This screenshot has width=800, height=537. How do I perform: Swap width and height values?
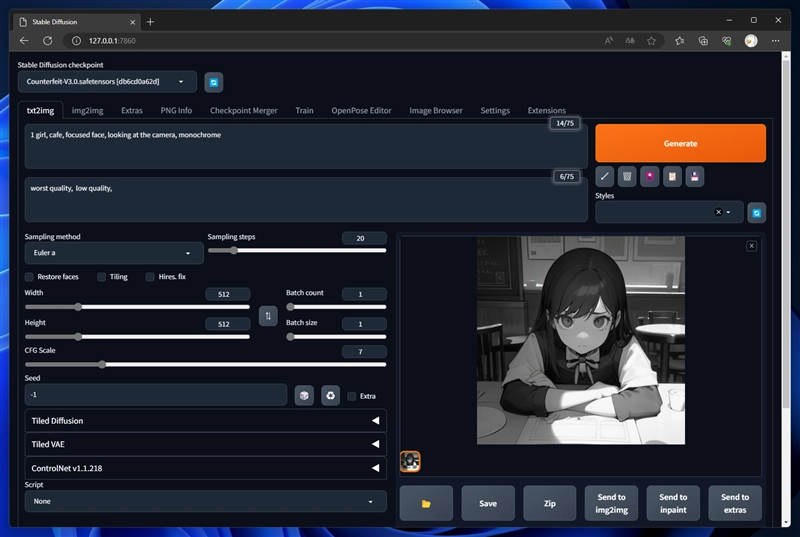point(268,316)
